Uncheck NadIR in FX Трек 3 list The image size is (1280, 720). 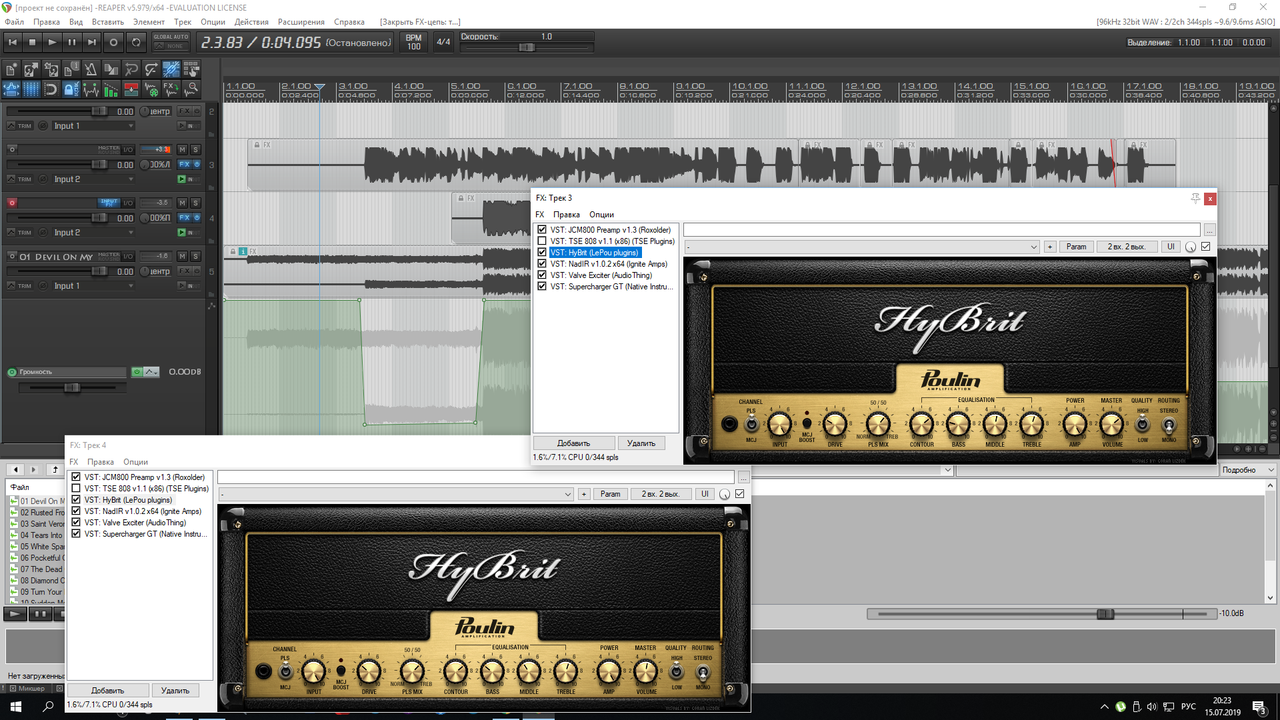click(542, 264)
